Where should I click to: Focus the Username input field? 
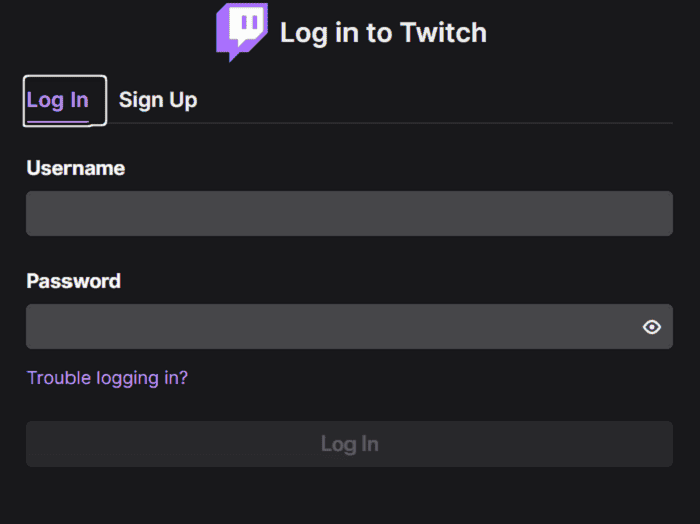click(349, 213)
